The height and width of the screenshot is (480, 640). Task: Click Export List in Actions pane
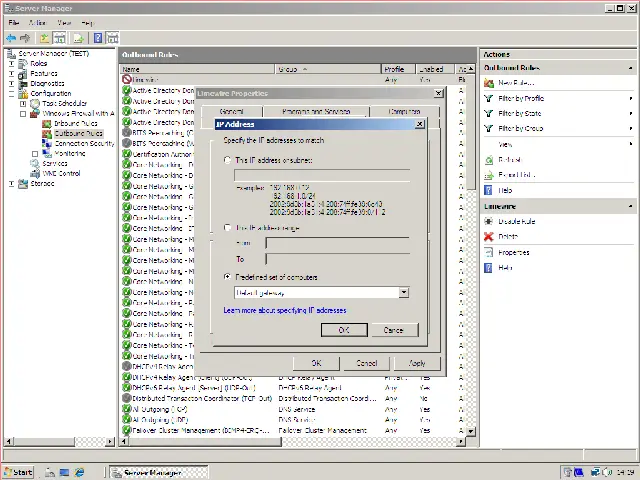[516, 175]
